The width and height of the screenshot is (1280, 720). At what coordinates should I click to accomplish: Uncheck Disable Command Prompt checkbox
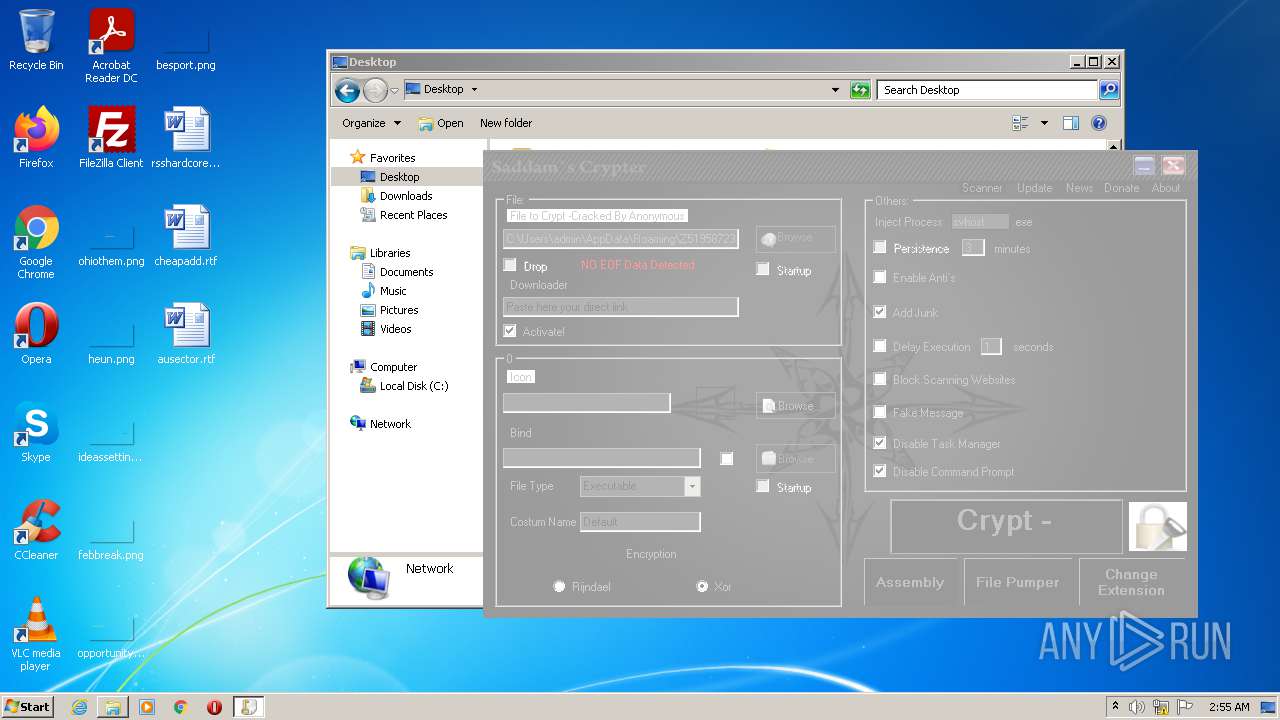click(880, 471)
